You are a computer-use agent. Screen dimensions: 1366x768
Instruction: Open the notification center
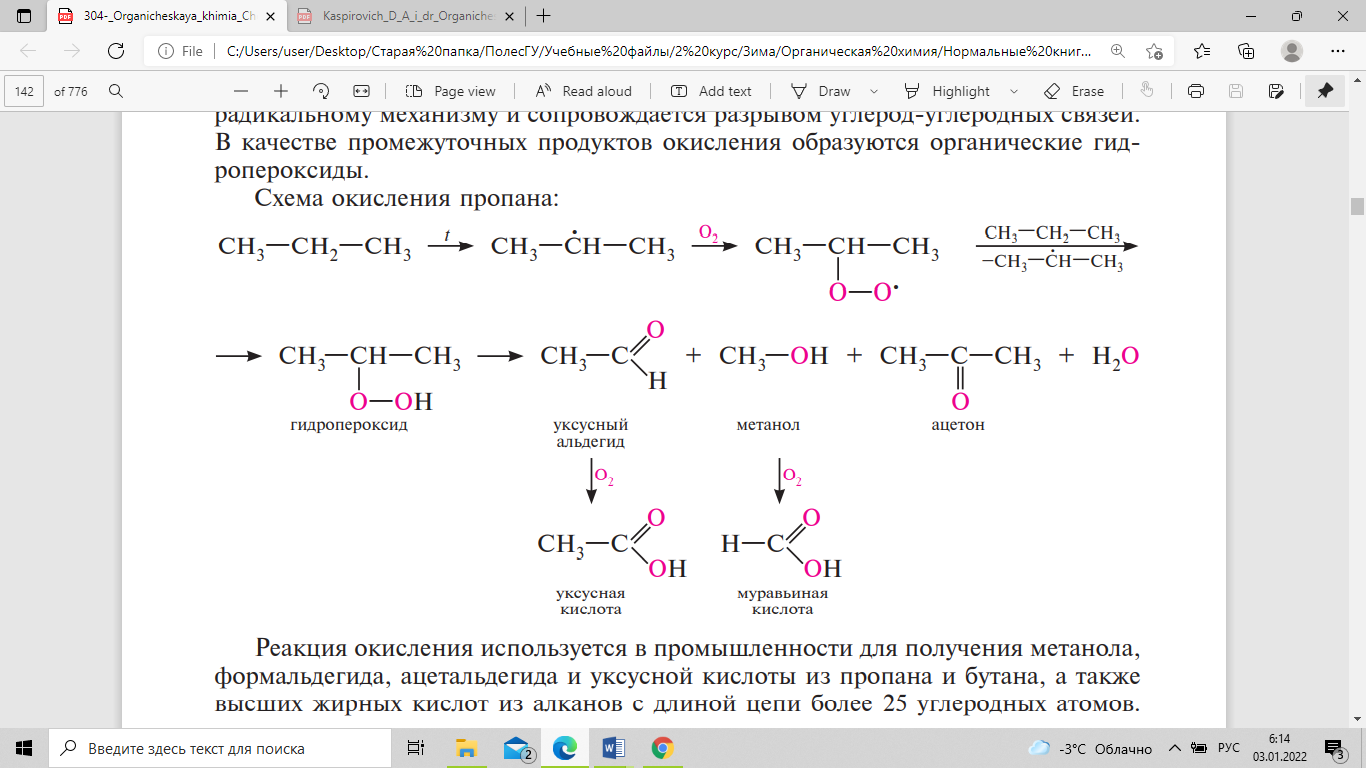point(1334,748)
